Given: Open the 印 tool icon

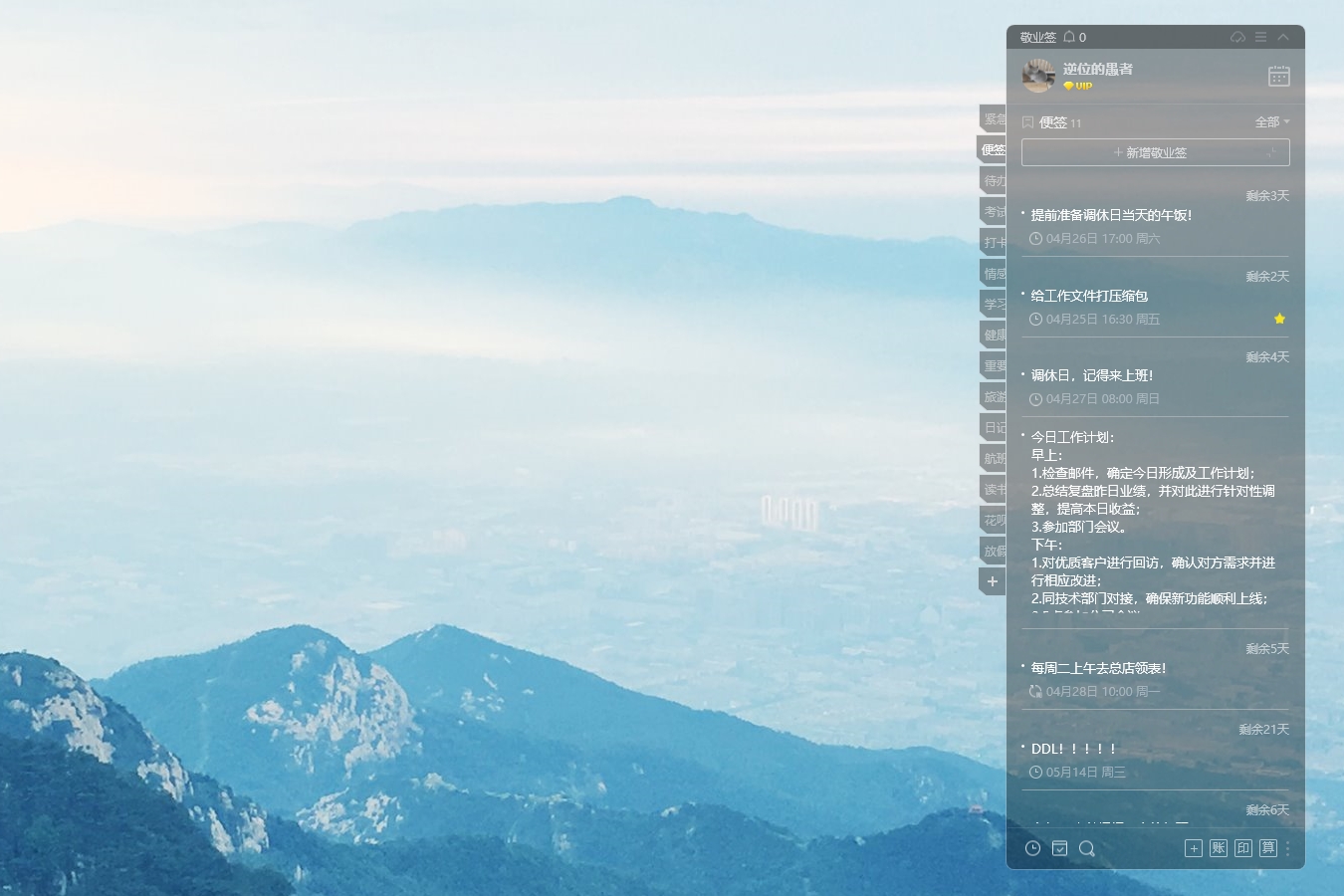Looking at the screenshot, I should point(1243,848).
